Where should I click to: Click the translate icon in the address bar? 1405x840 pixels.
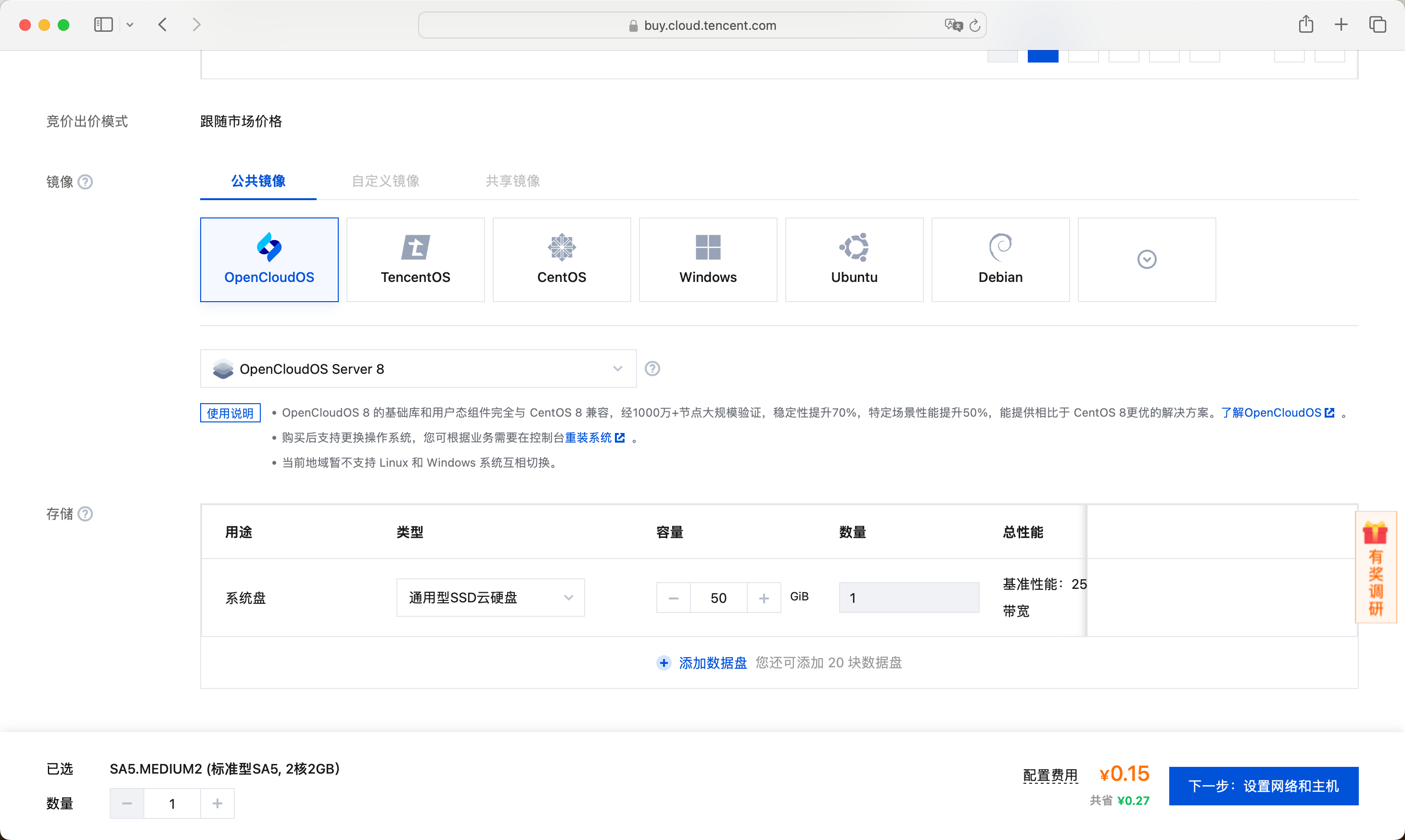click(x=953, y=25)
